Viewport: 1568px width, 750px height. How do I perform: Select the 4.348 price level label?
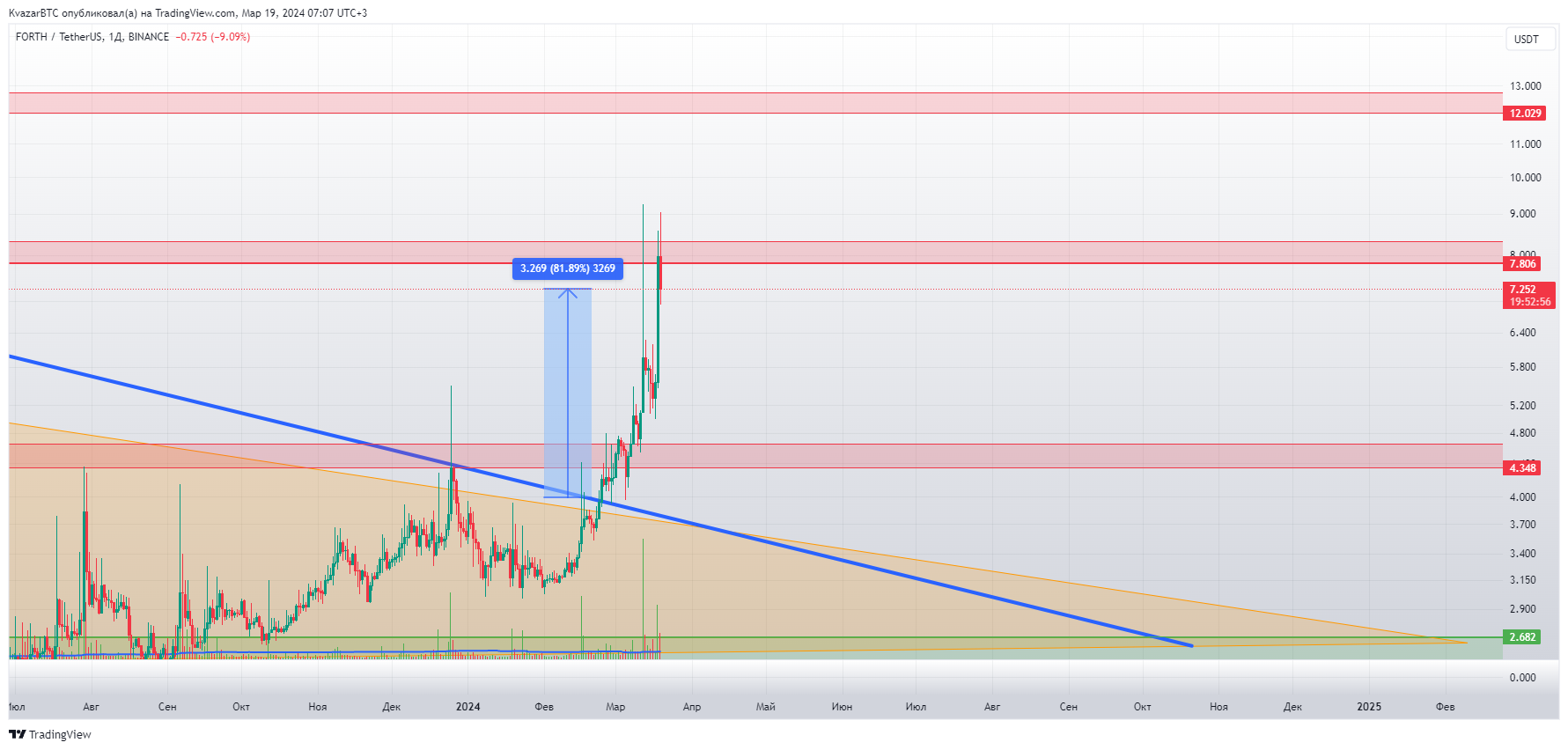tap(1523, 467)
